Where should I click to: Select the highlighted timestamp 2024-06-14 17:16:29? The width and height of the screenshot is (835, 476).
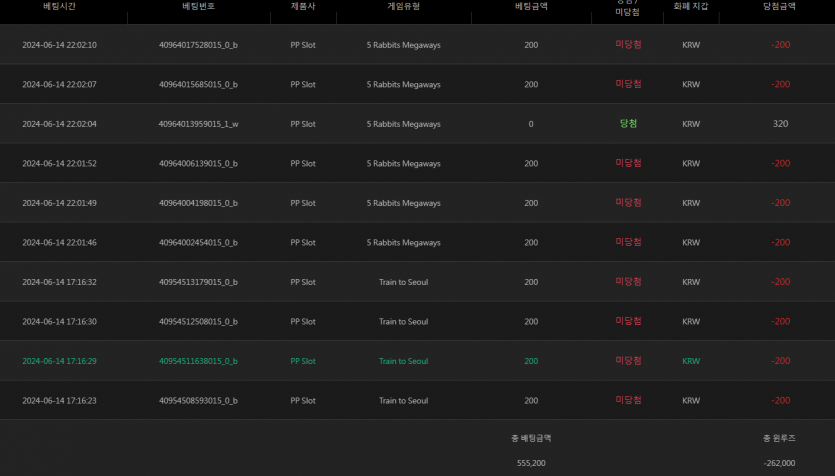60,362
